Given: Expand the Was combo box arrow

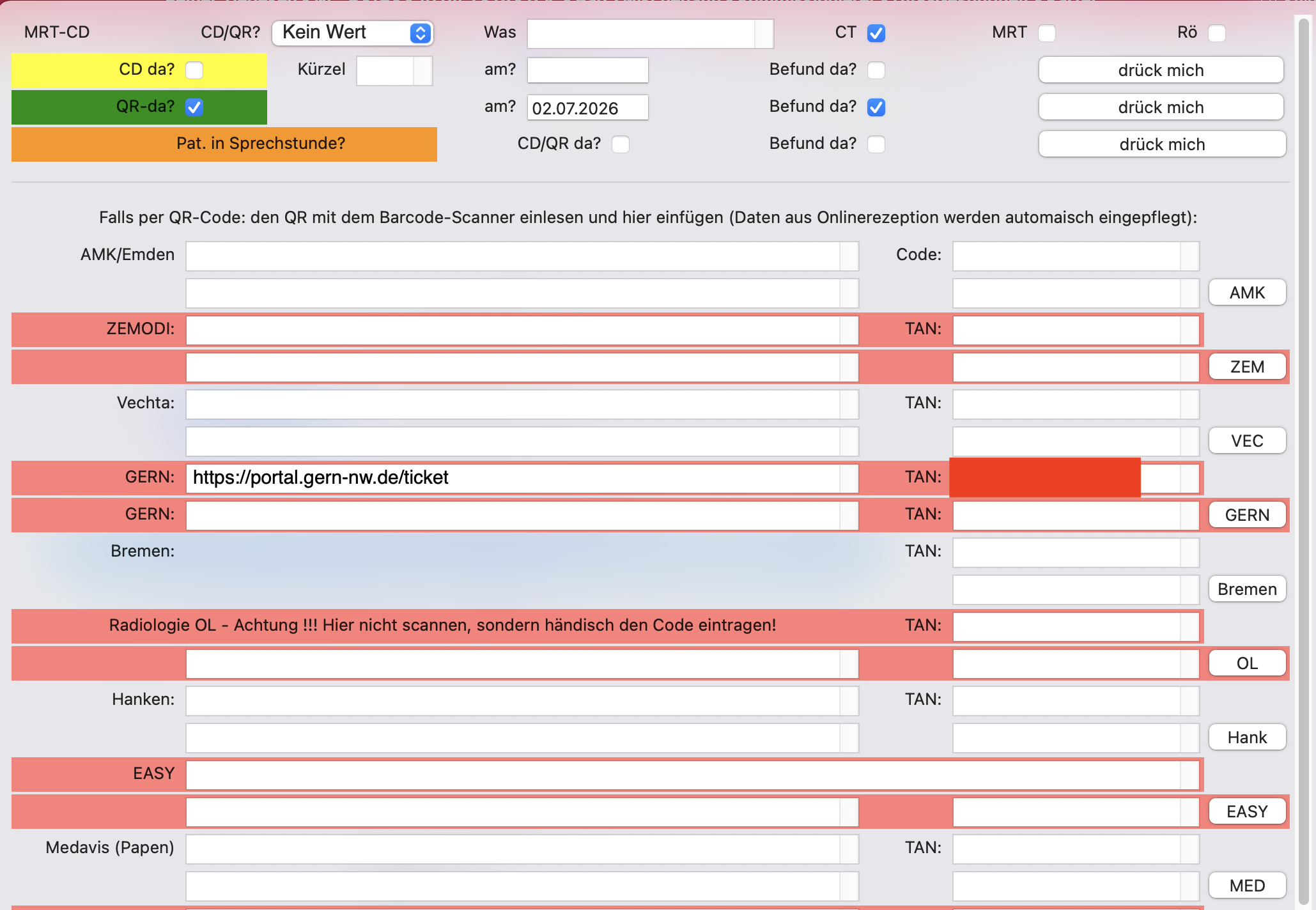Looking at the screenshot, I should click(764, 33).
